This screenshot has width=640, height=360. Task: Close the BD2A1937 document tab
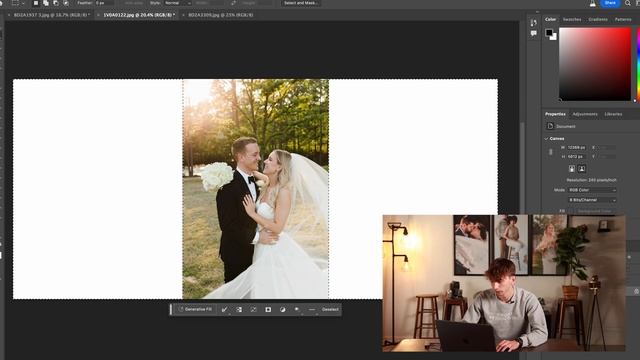pos(9,15)
